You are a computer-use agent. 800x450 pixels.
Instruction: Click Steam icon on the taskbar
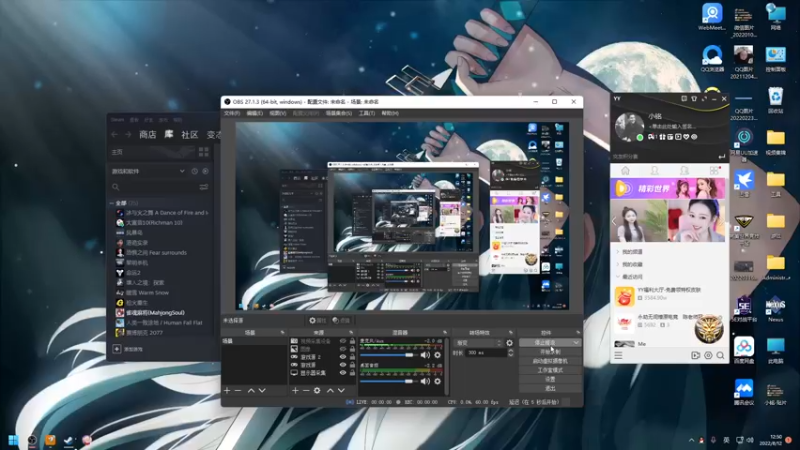coord(68,440)
